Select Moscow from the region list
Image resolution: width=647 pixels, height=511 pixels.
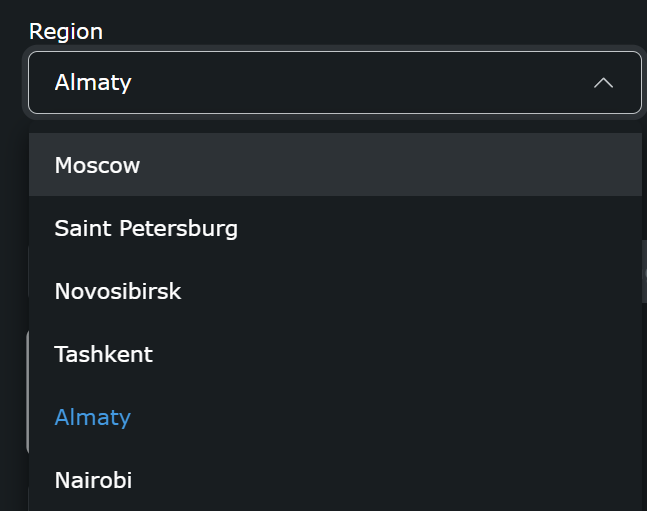tap(97, 165)
